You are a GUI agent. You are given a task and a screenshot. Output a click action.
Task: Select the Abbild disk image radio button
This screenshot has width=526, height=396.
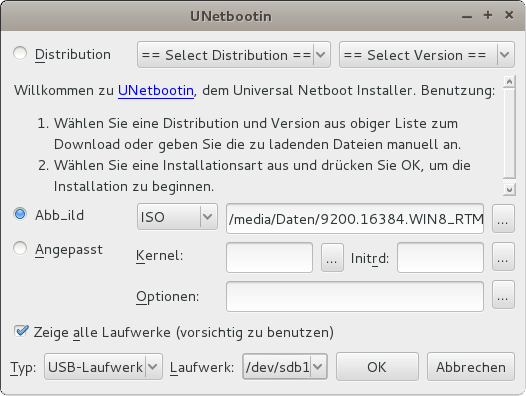coord(20,214)
